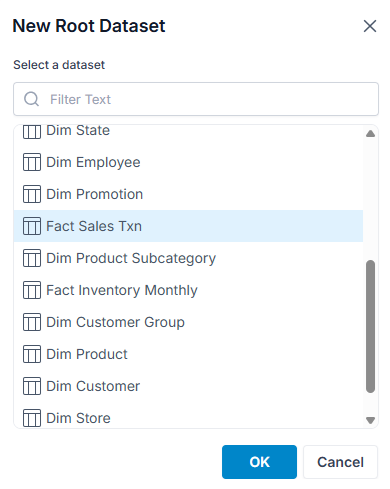Image resolution: width=390 pixels, height=489 pixels.
Task: Click the magnifier search icon in filter box
Action: (31, 99)
